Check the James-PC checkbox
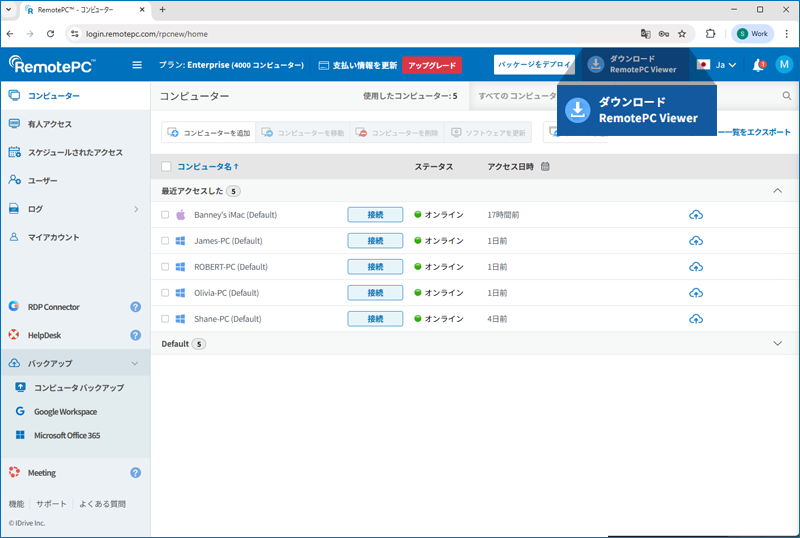 pos(165,241)
